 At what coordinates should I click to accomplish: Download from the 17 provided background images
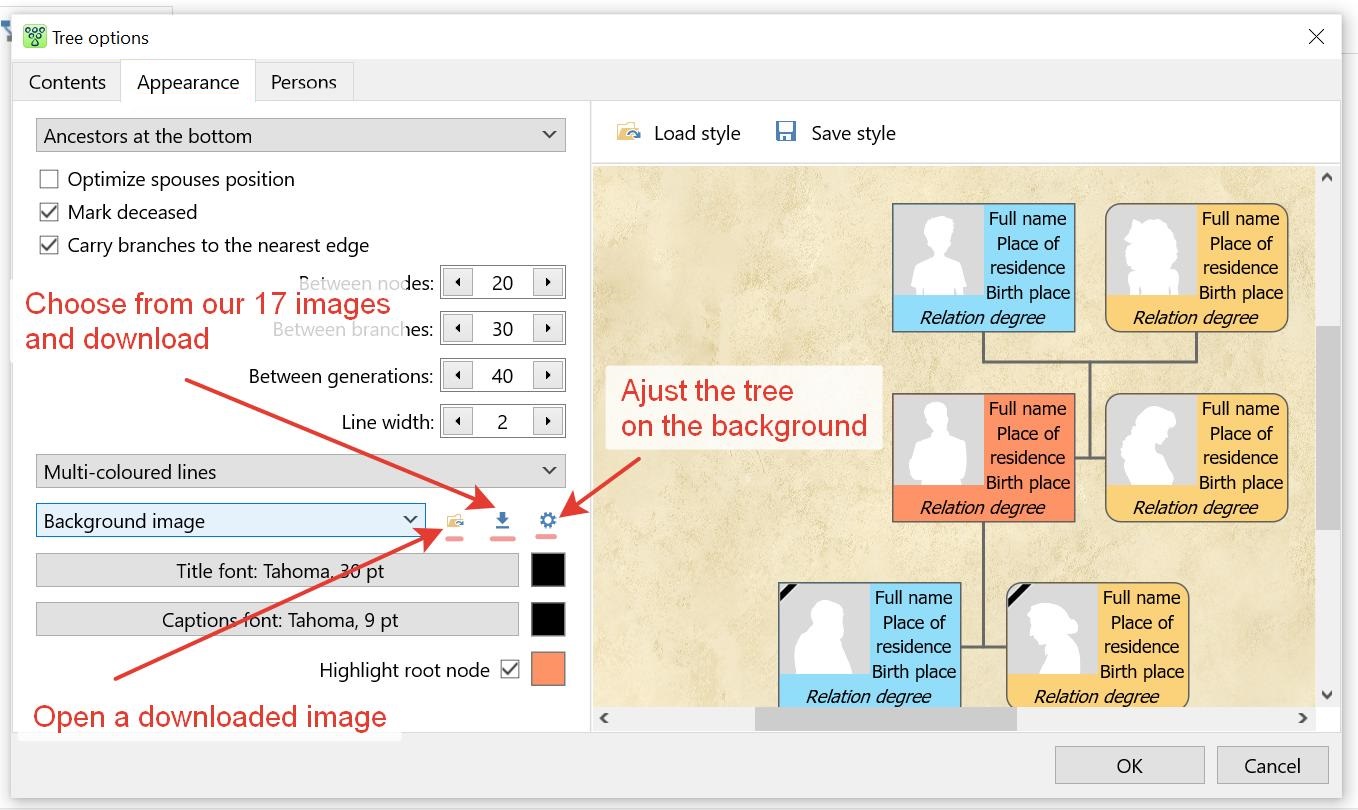click(501, 520)
